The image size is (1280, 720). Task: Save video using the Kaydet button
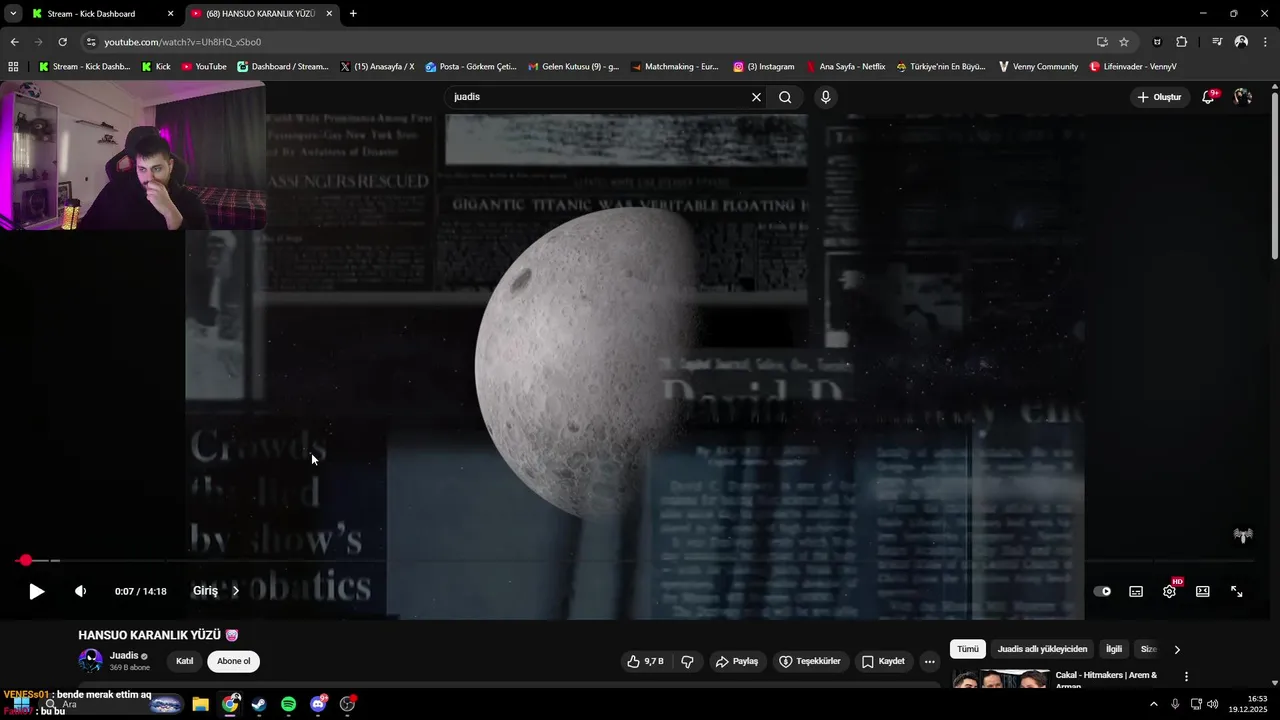pyautogui.click(x=883, y=661)
